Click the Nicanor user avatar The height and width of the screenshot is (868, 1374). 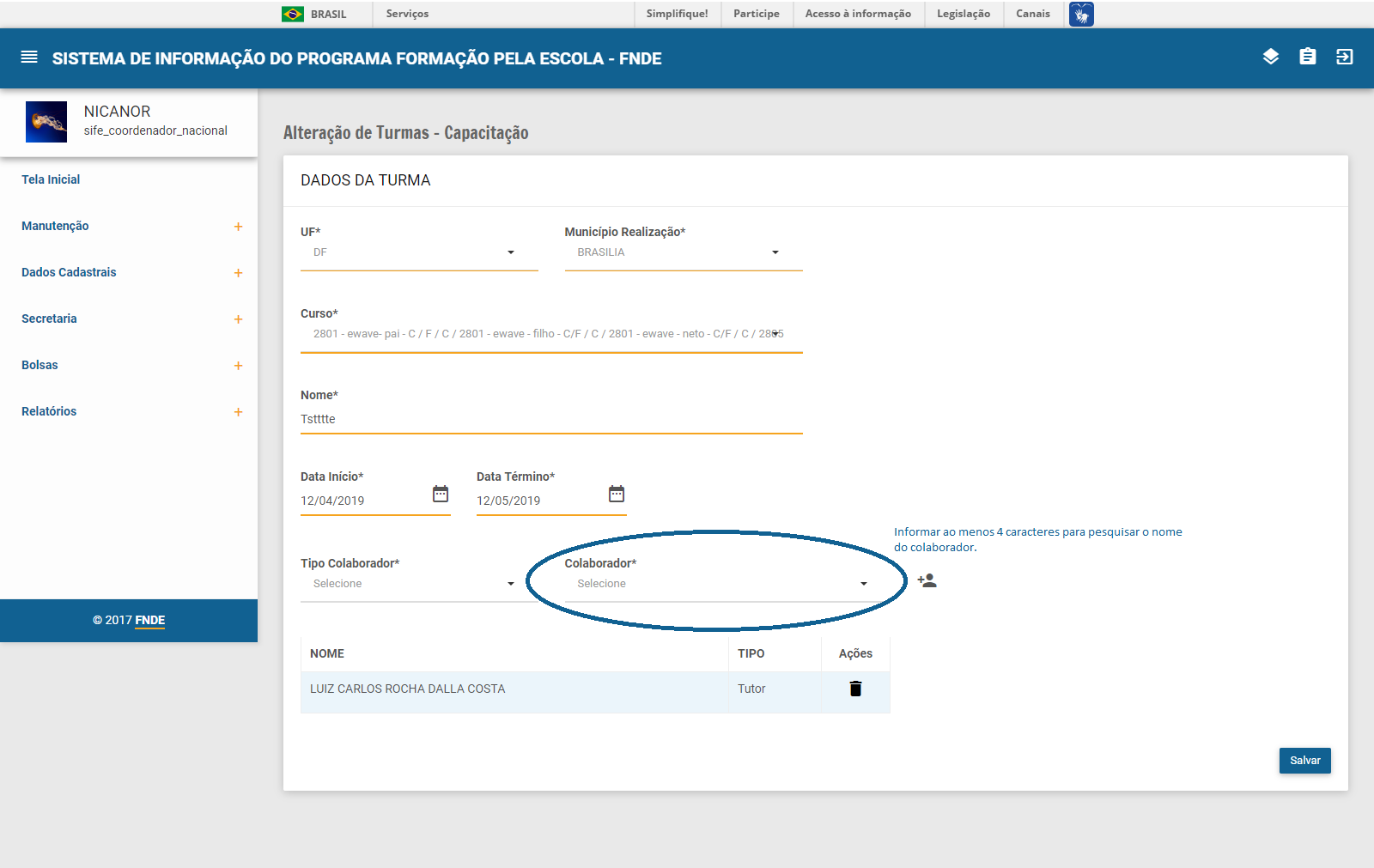point(46,122)
